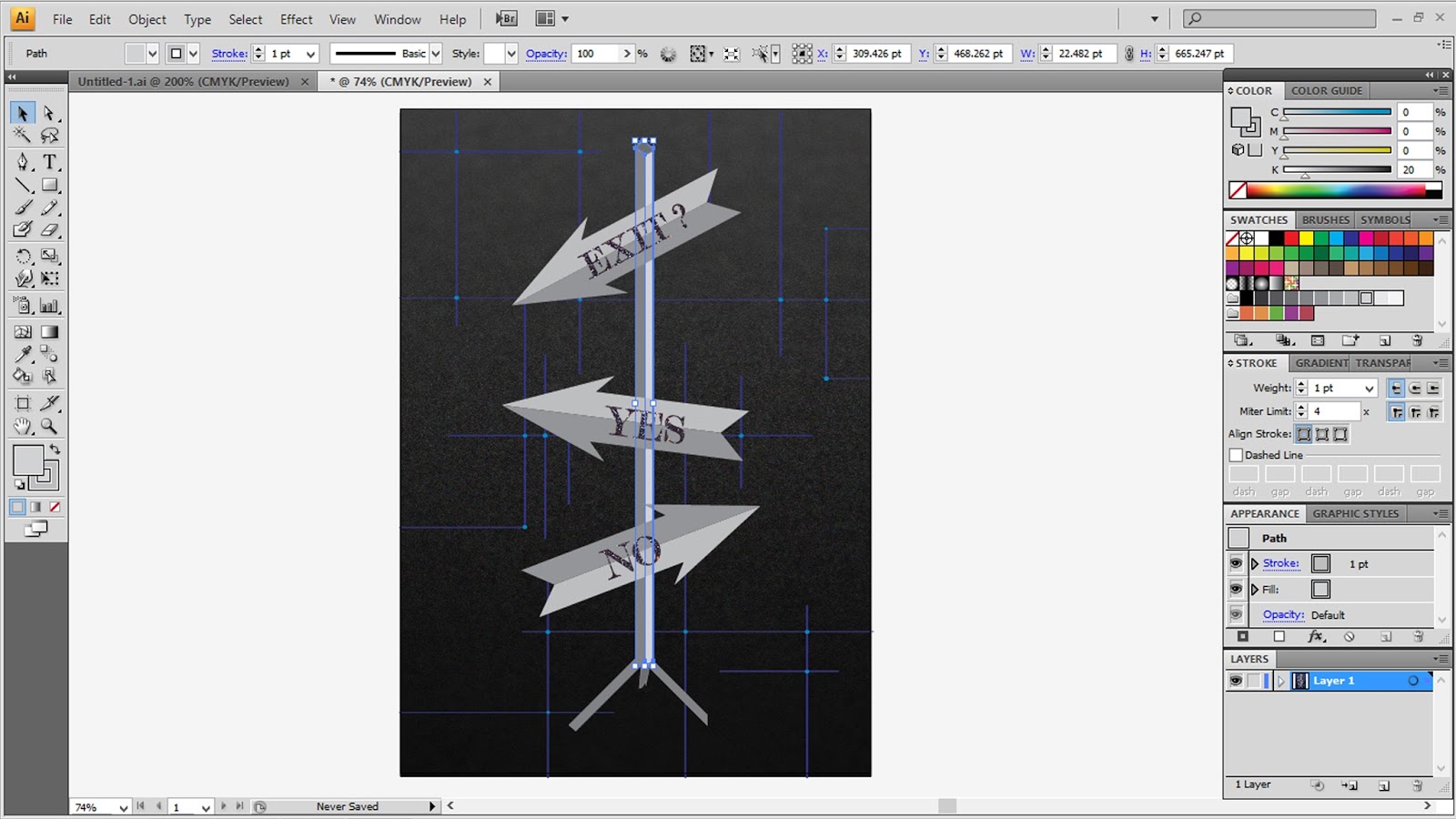1456x819 pixels.
Task: Click the X position input field
Action: coord(875,53)
